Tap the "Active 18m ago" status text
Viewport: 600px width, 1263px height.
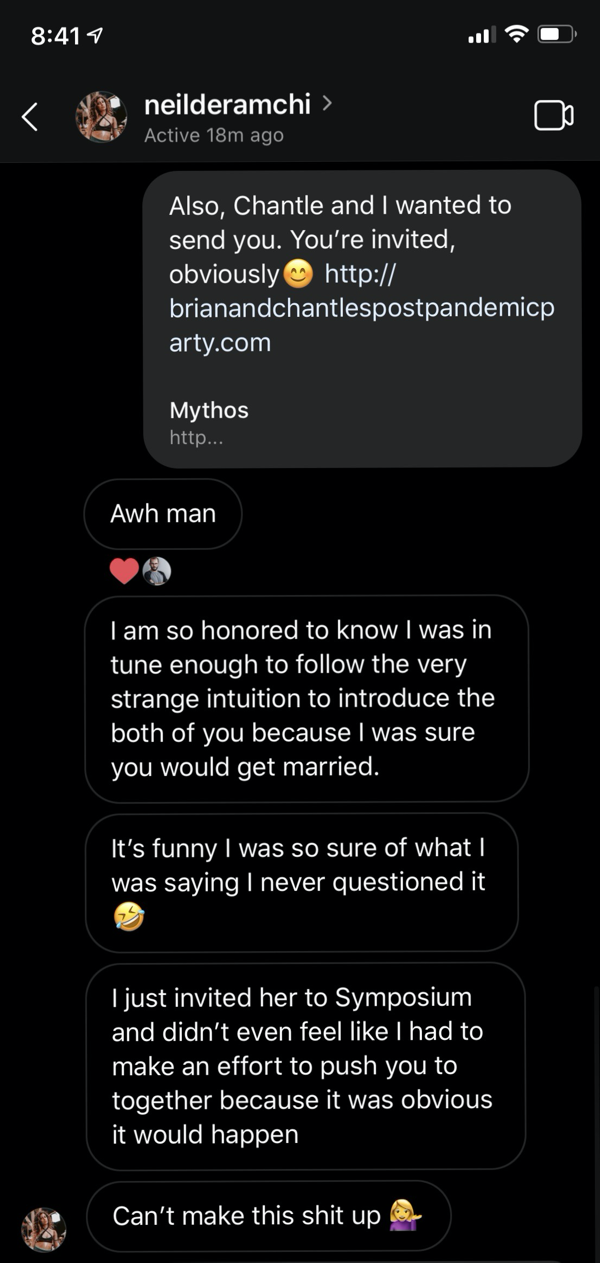tap(213, 135)
